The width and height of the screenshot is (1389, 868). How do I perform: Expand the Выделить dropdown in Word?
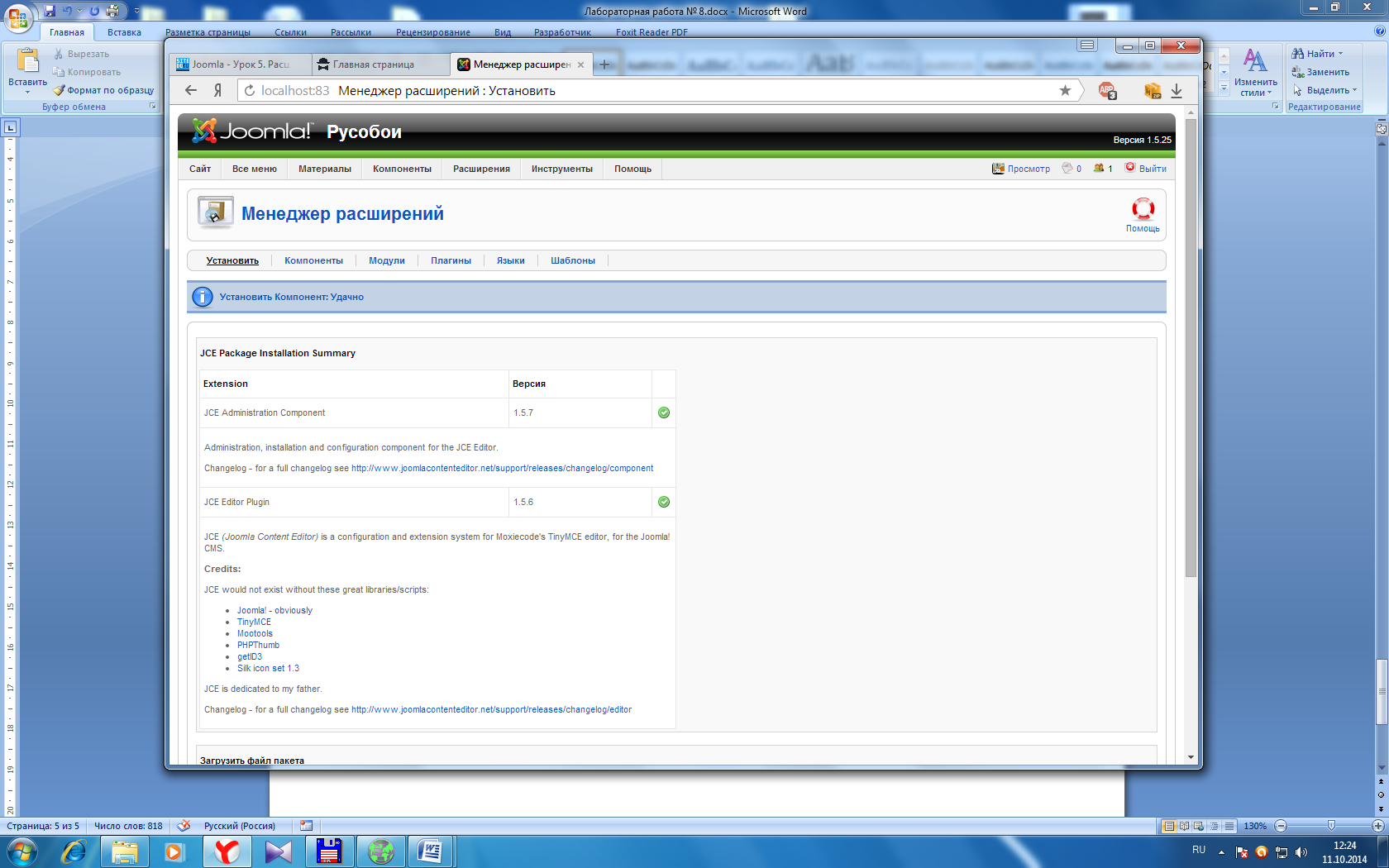tap(1354, 90)
